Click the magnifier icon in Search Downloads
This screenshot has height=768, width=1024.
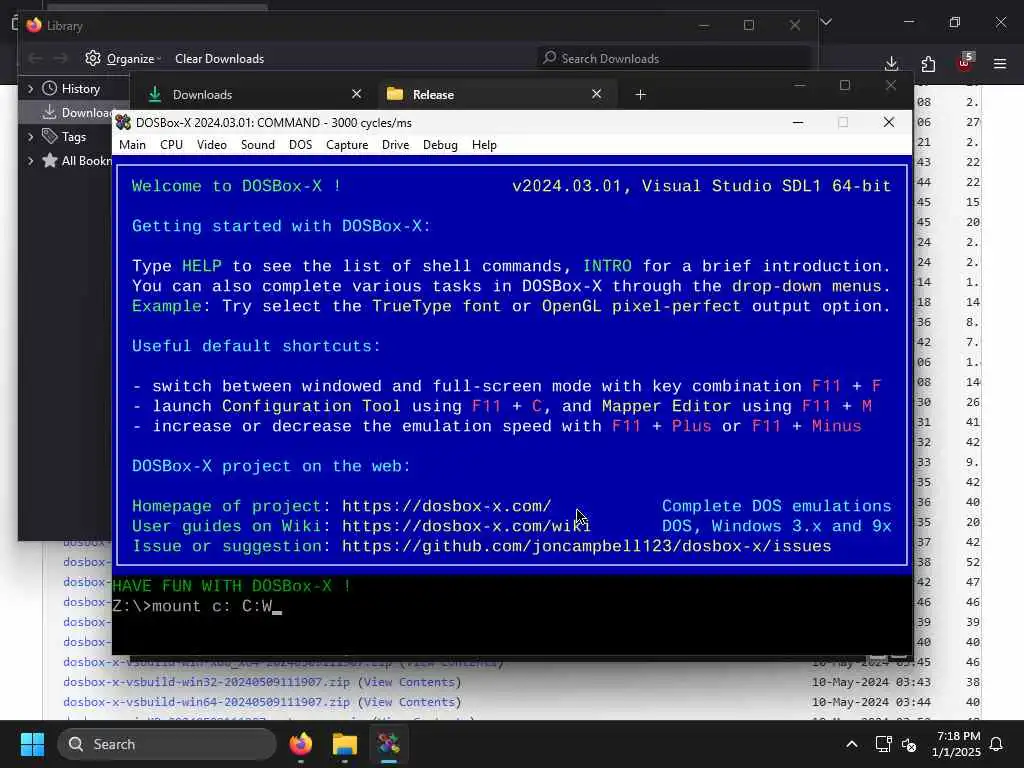pyautogui.click(x=550, y=58)
